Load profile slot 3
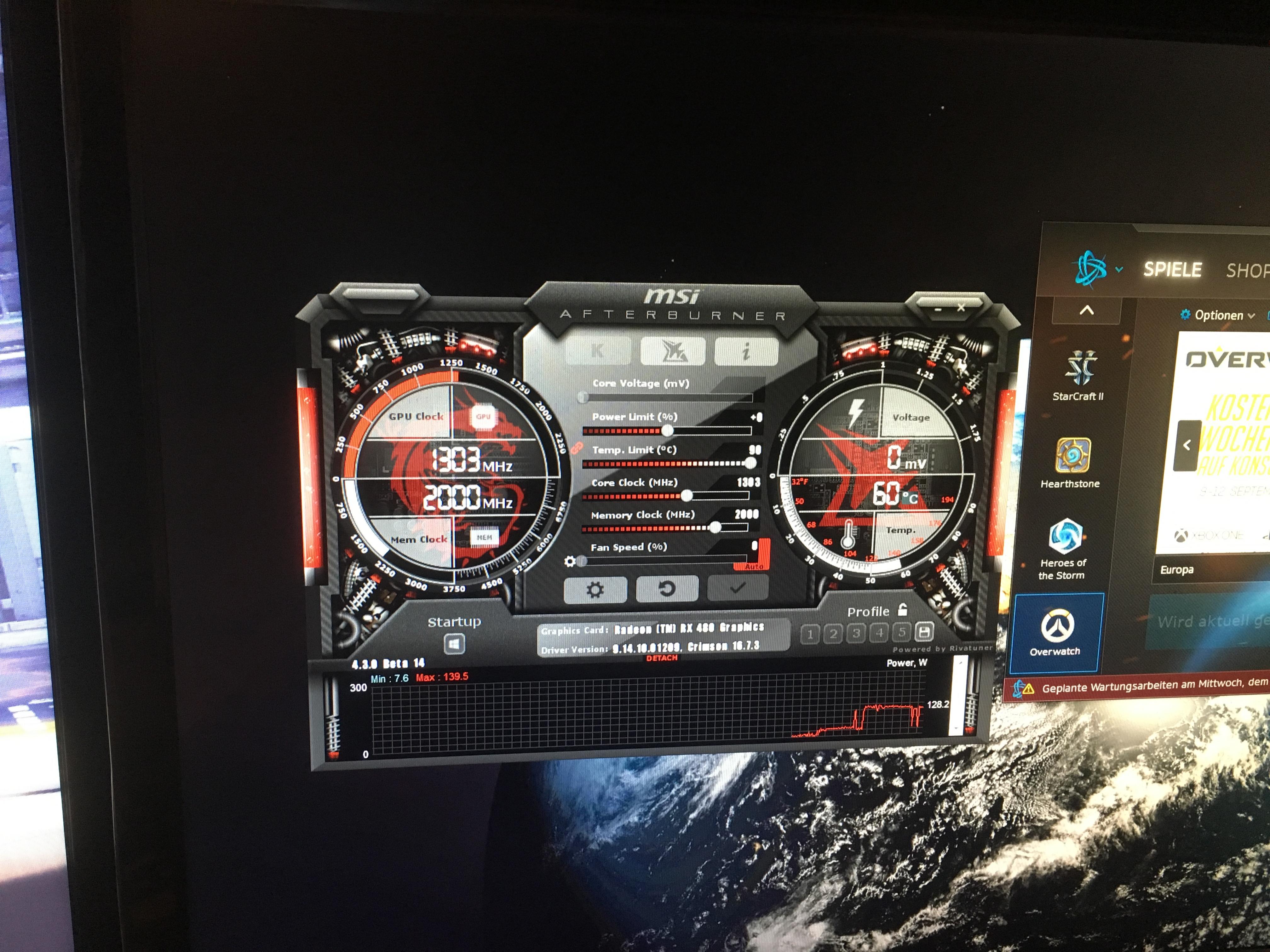1270x952 pixels. pos(856,634)
